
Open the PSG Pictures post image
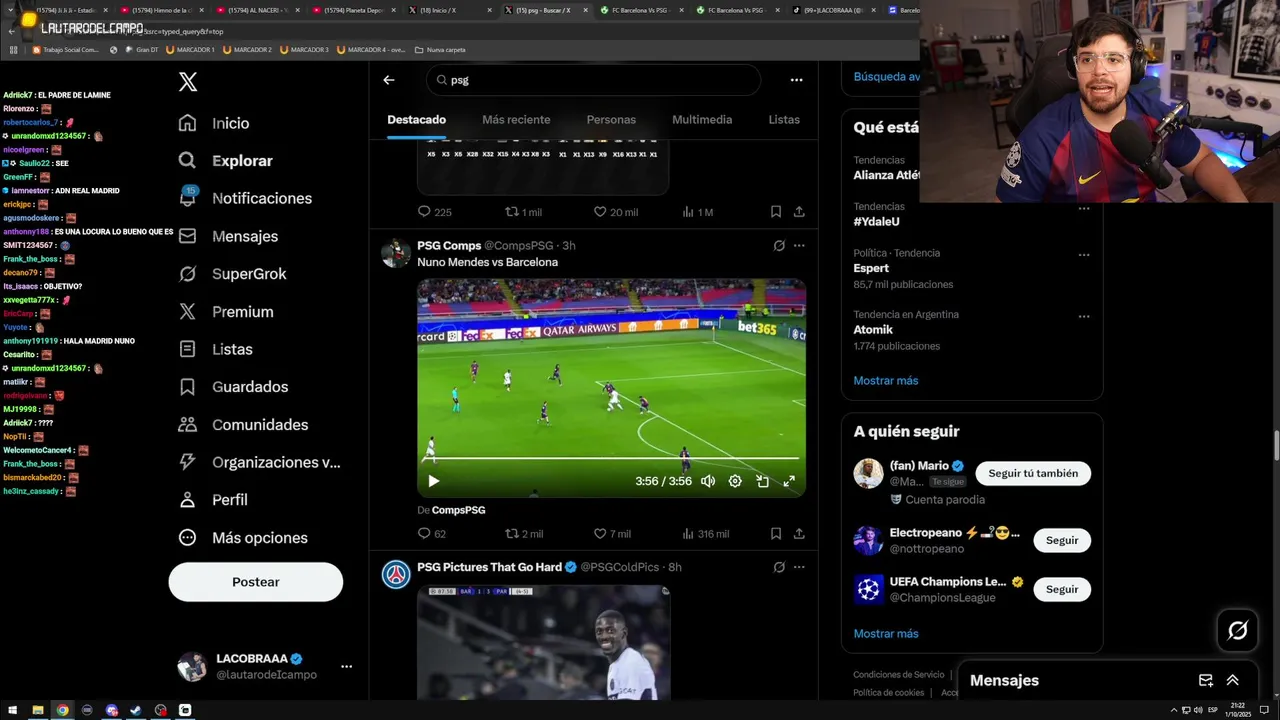coord(543,642)
